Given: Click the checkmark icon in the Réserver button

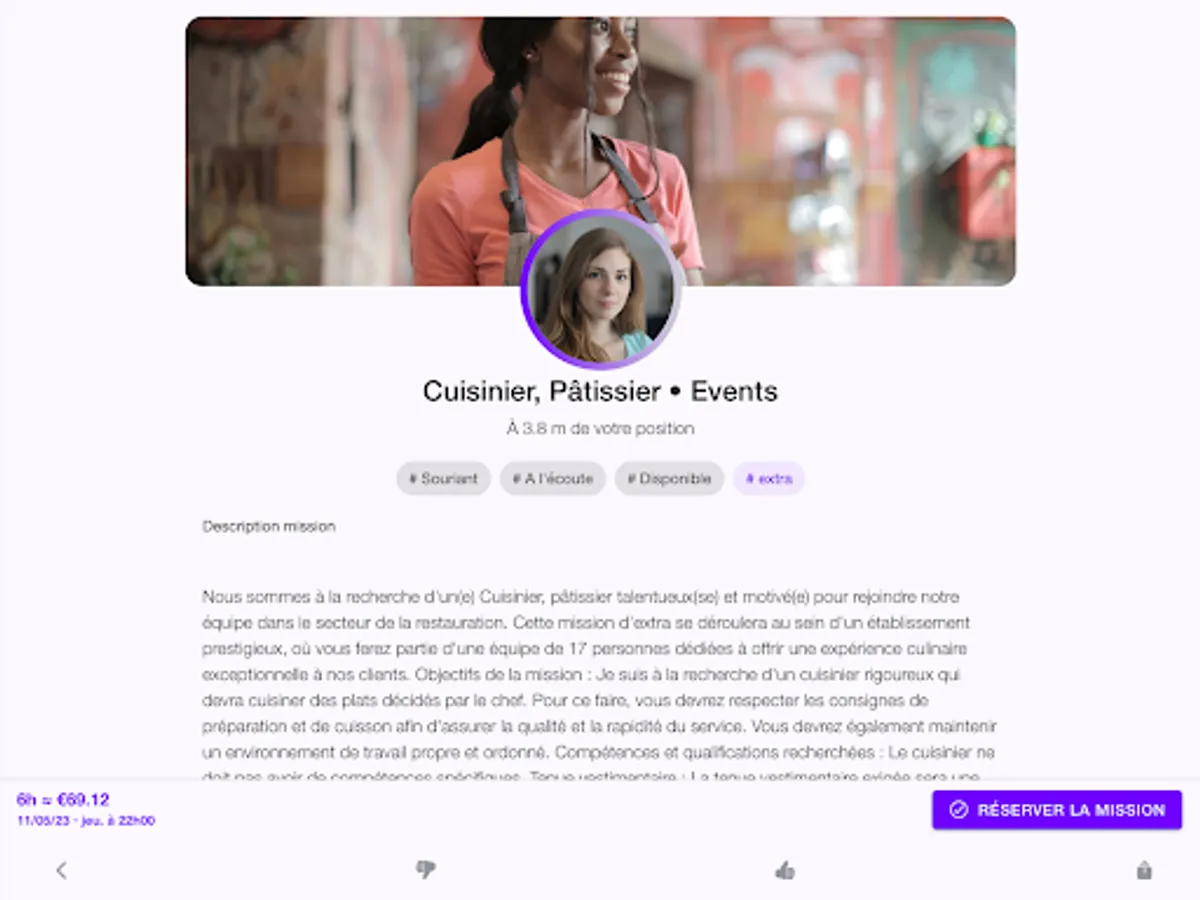Looking at the screenshot, I should click(958, 810).
